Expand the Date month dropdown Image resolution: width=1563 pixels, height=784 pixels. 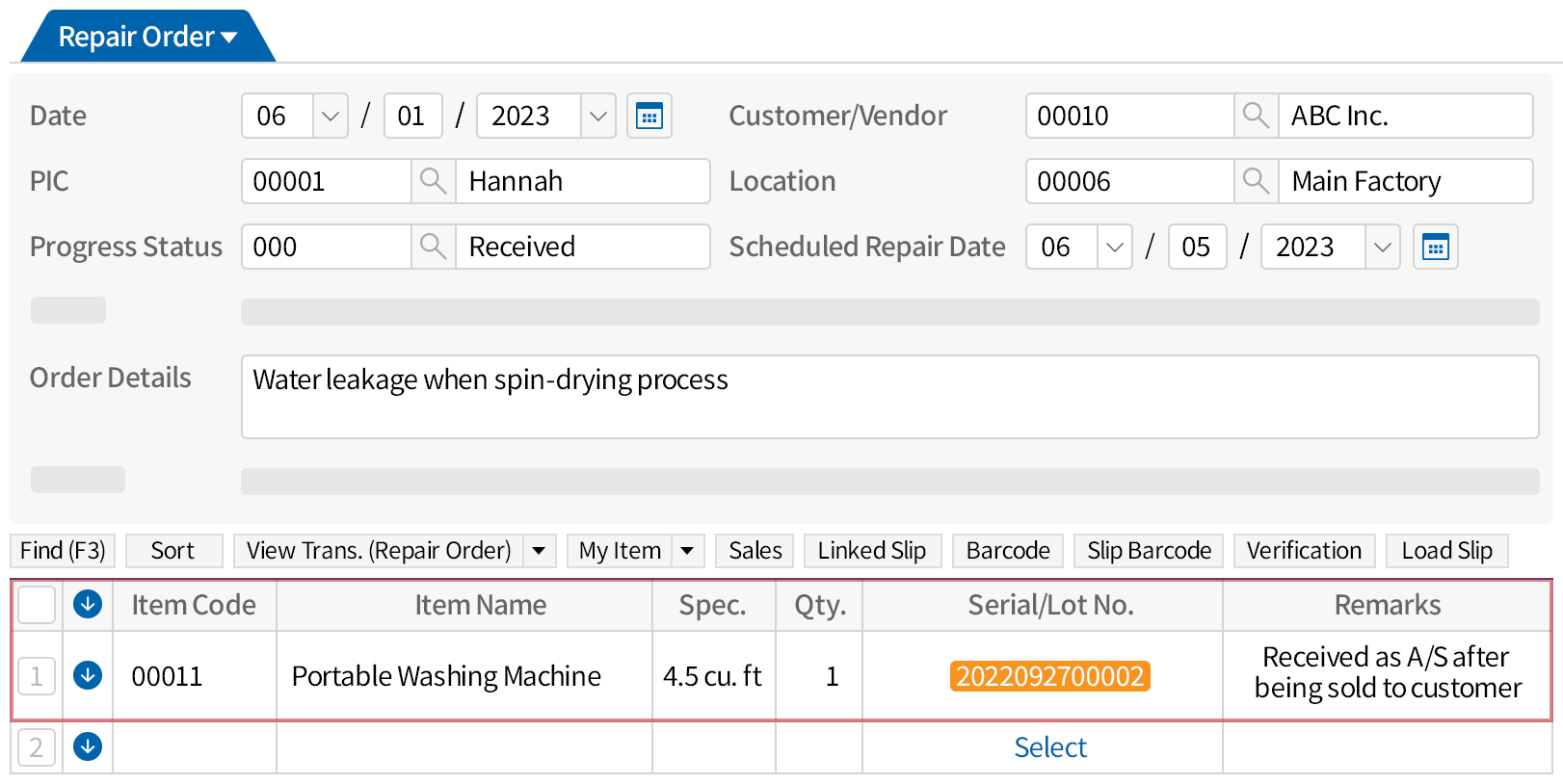tap(330, 117)
